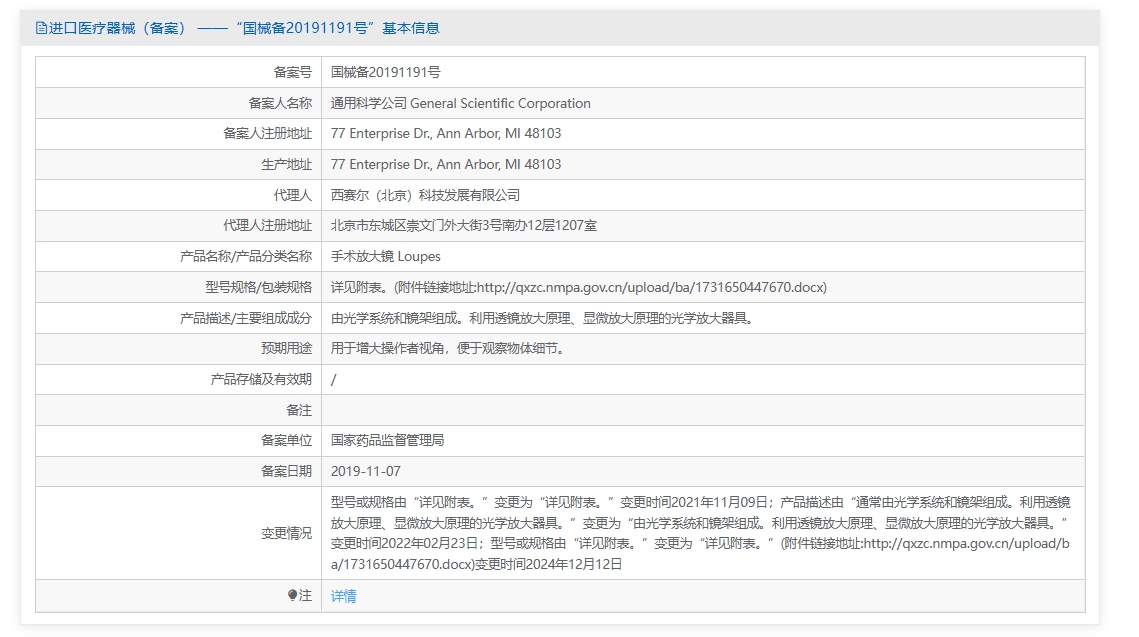Click the product description starting 由光学系统和镜架组成

544,318
